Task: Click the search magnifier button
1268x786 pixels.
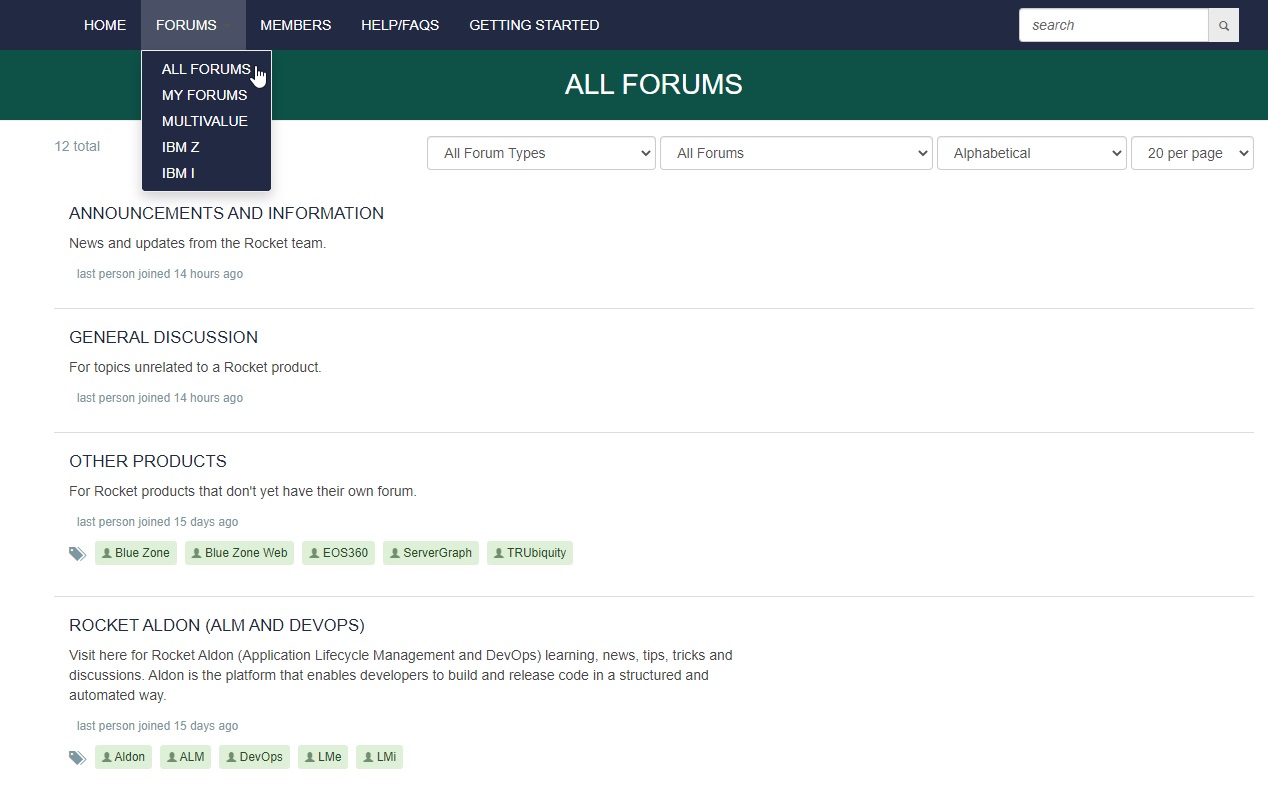Action: point(1223,25)
